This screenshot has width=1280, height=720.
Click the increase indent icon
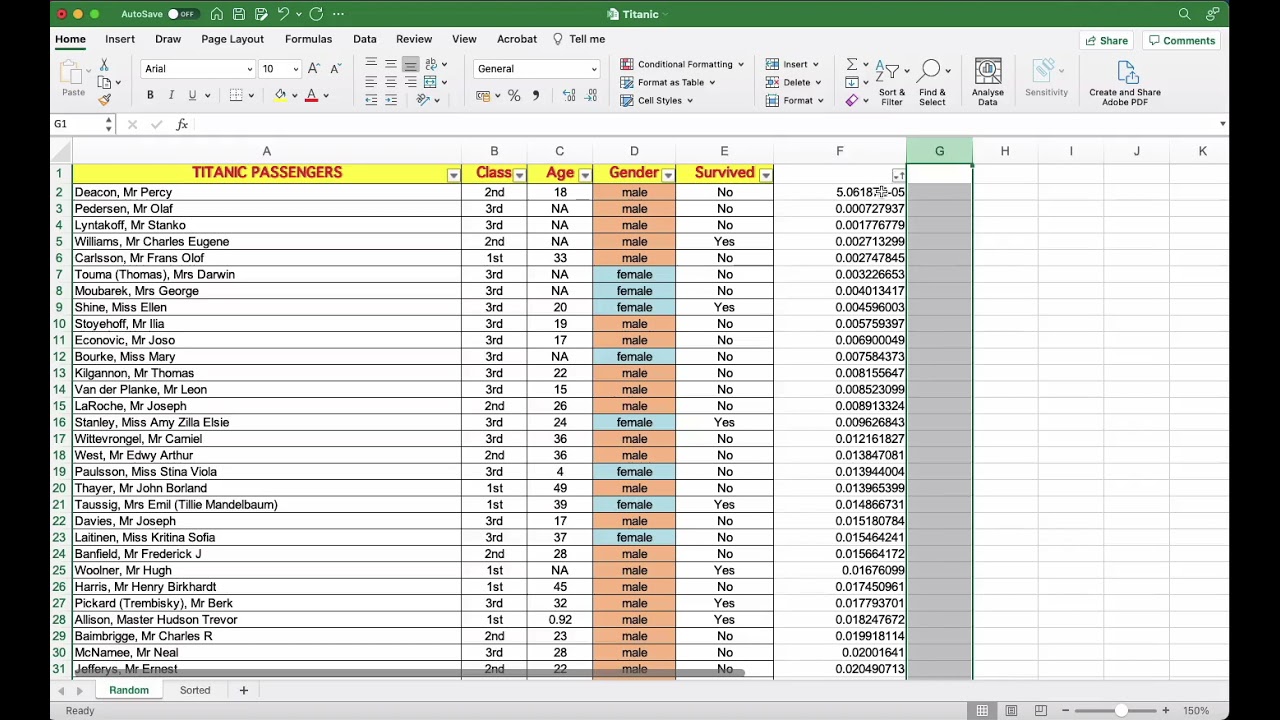click(391, 100)
